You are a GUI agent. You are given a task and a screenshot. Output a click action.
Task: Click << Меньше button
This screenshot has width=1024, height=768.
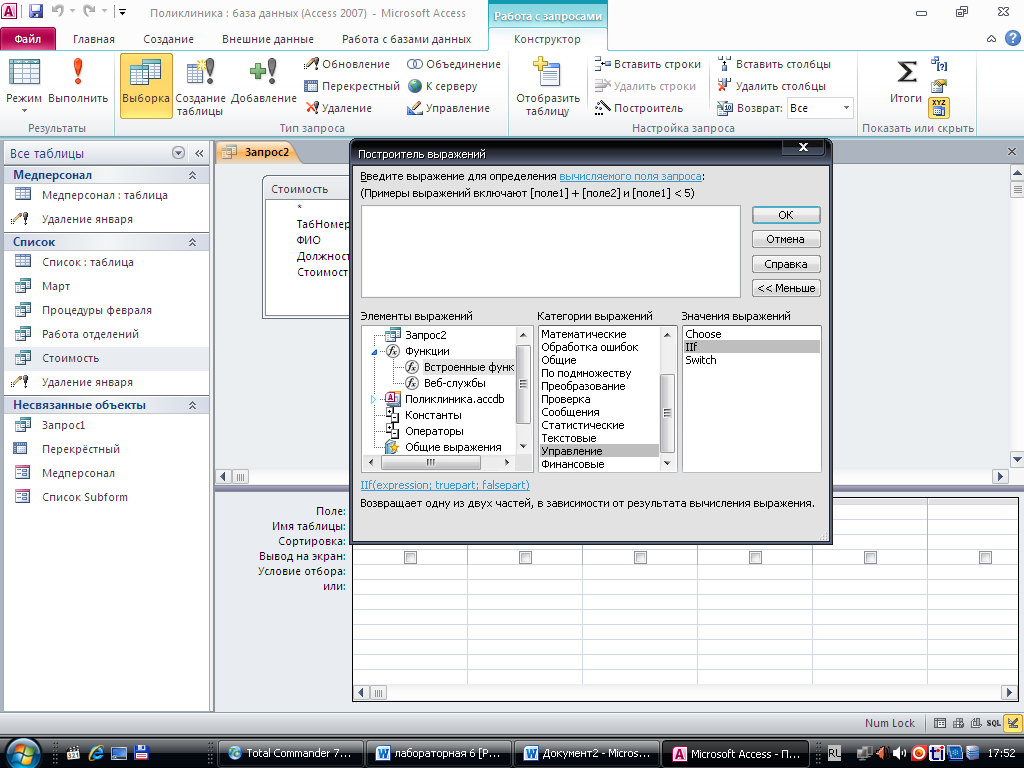click(786, 288)
